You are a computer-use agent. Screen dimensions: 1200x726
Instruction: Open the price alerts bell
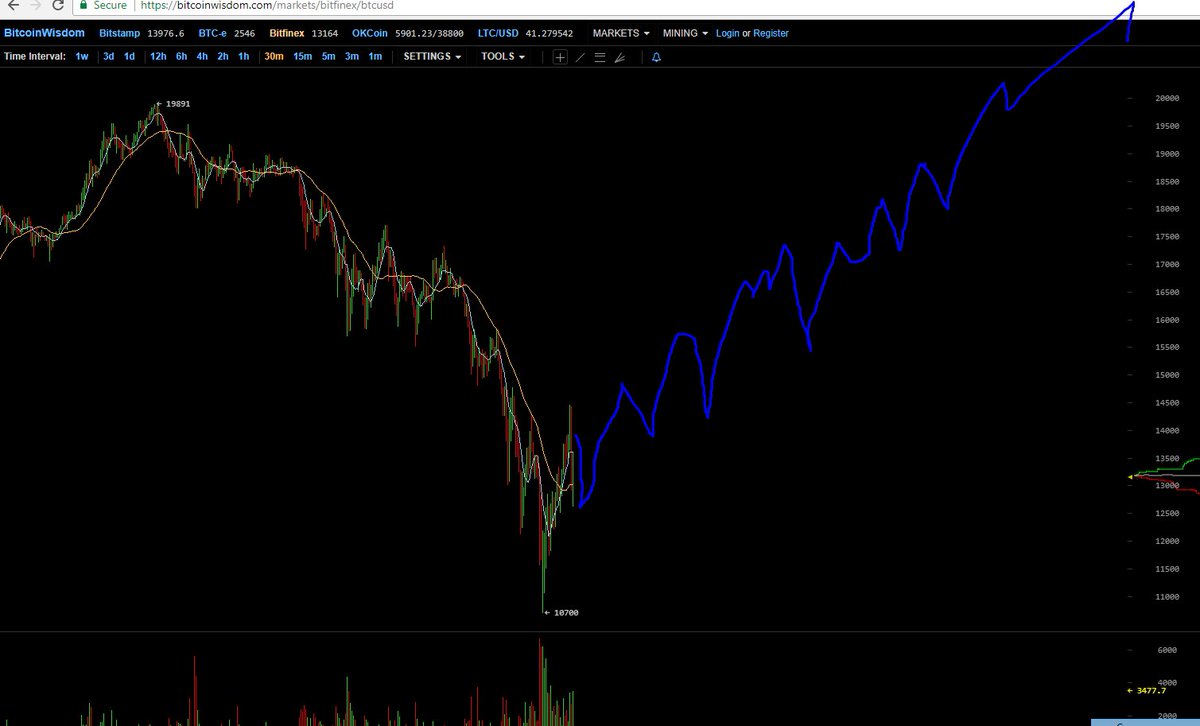655,57
